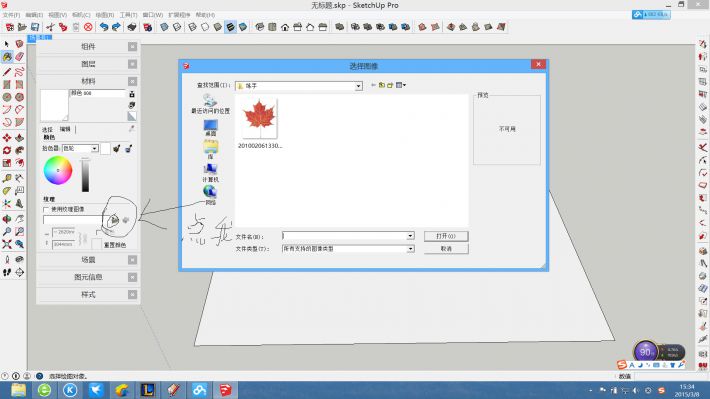Click the Zoom Extents tool

7,244
